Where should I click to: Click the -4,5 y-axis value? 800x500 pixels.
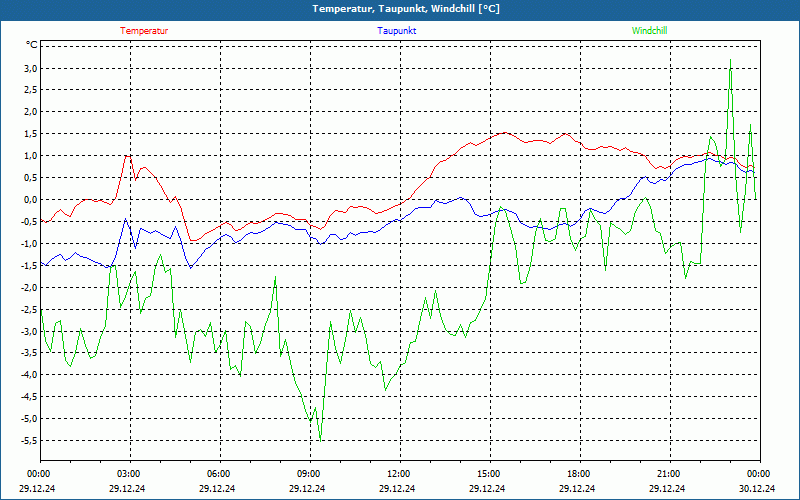30,397
